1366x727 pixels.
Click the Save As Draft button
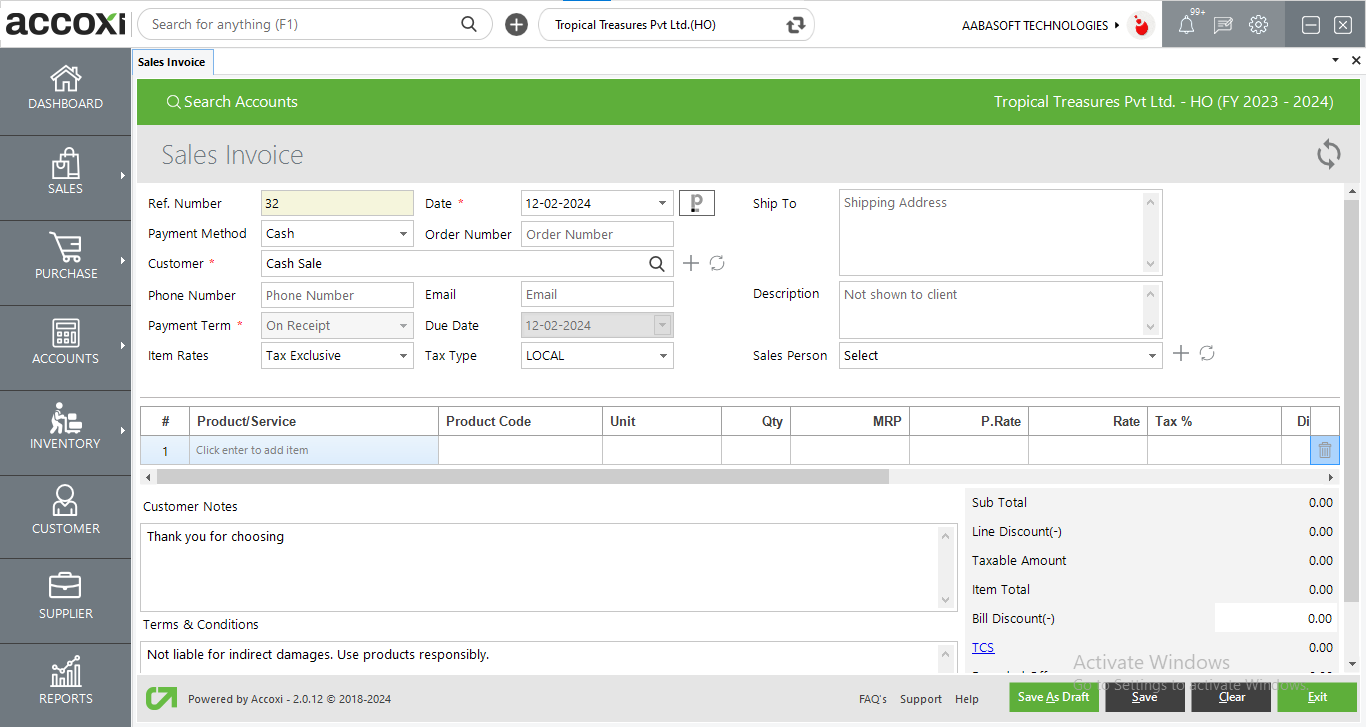pos(1053,697)
